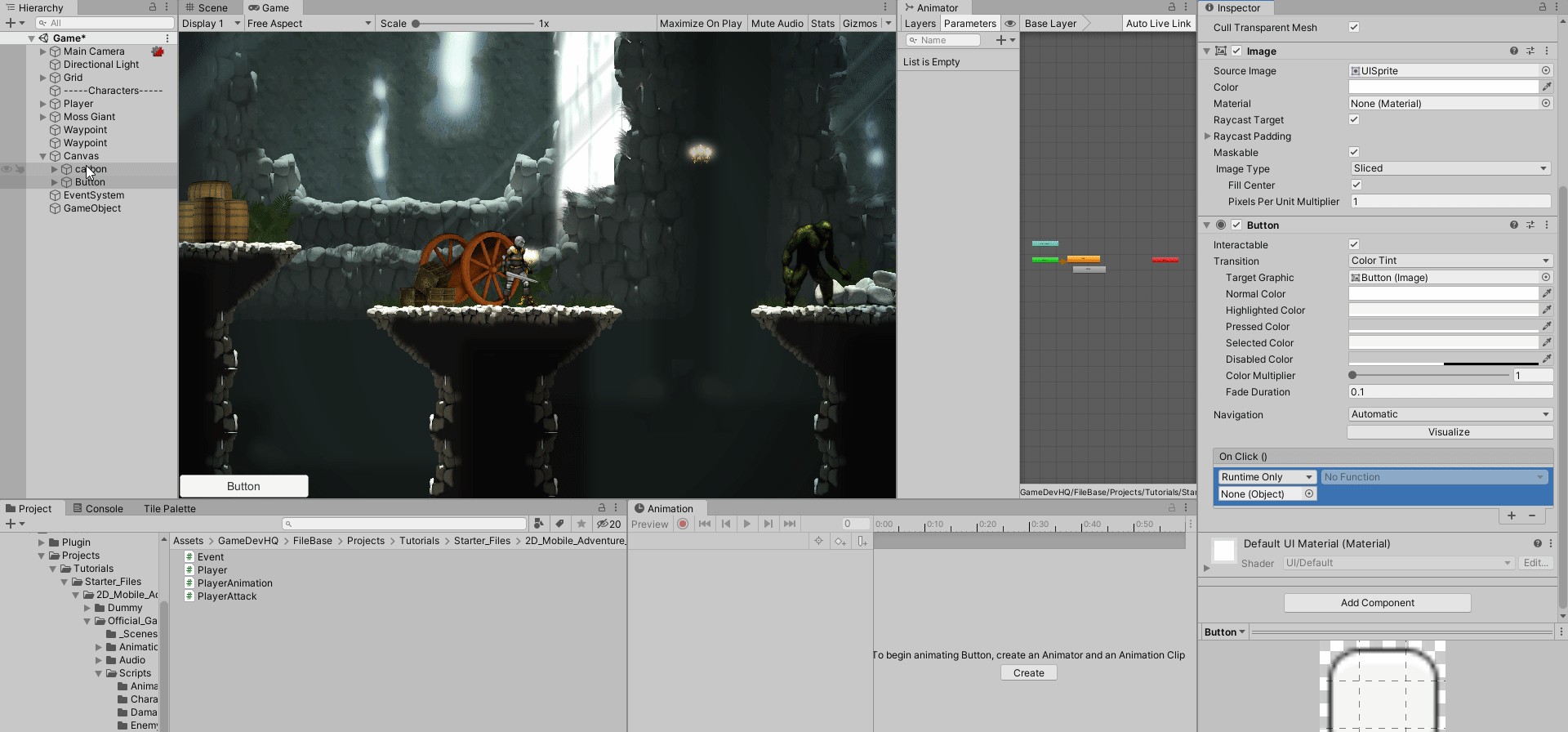Remove the selected On Click entry
1568x732 pixels.
pyautogui.click(x=1532, y=516)
